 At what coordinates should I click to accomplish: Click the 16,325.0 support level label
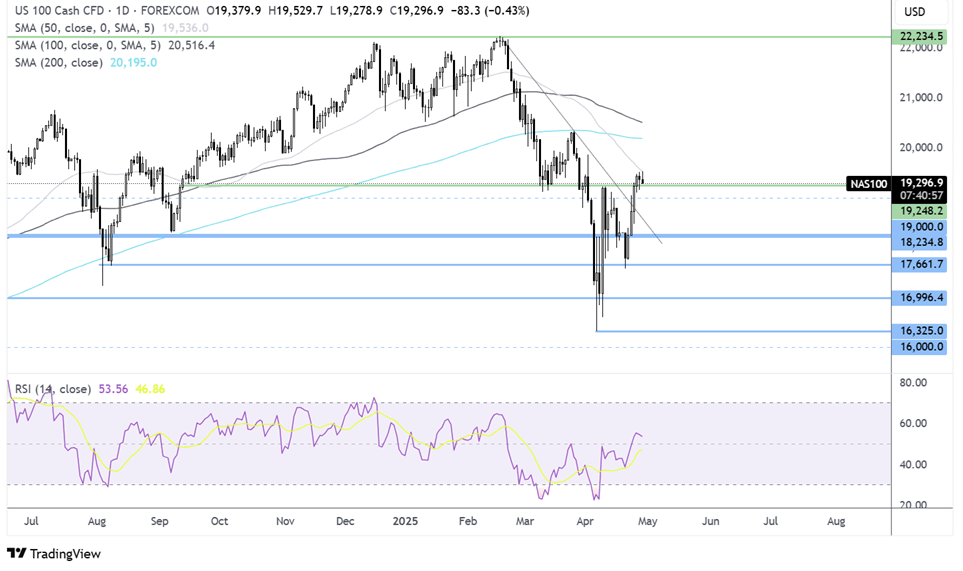click(920, 331)
